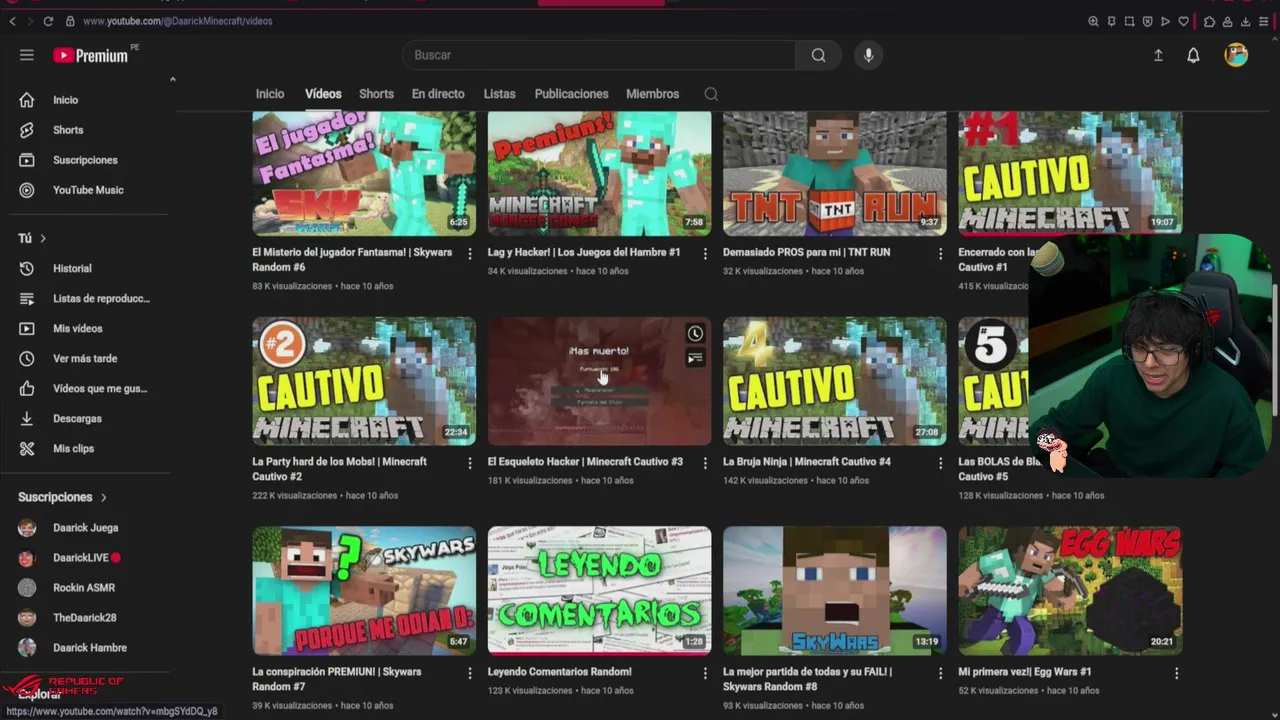This screenshot has height=720, width=1280.
Task: Open Leyendo Comentarios video thumbnail
Action: click(600, 591)
